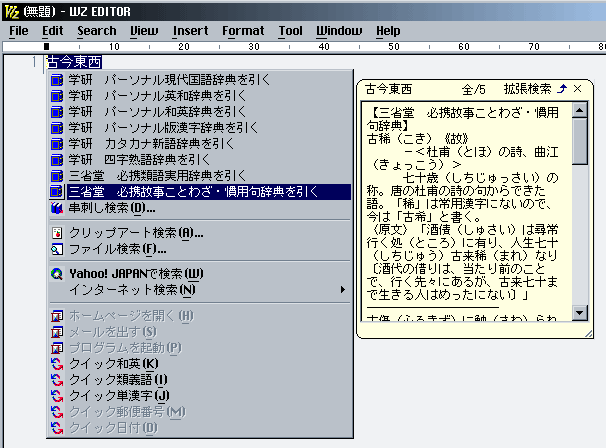Viewport: 606px width, 448px height.
Task: Click scroll-down arrow in dictionary popup
Action: click(579, 312)
